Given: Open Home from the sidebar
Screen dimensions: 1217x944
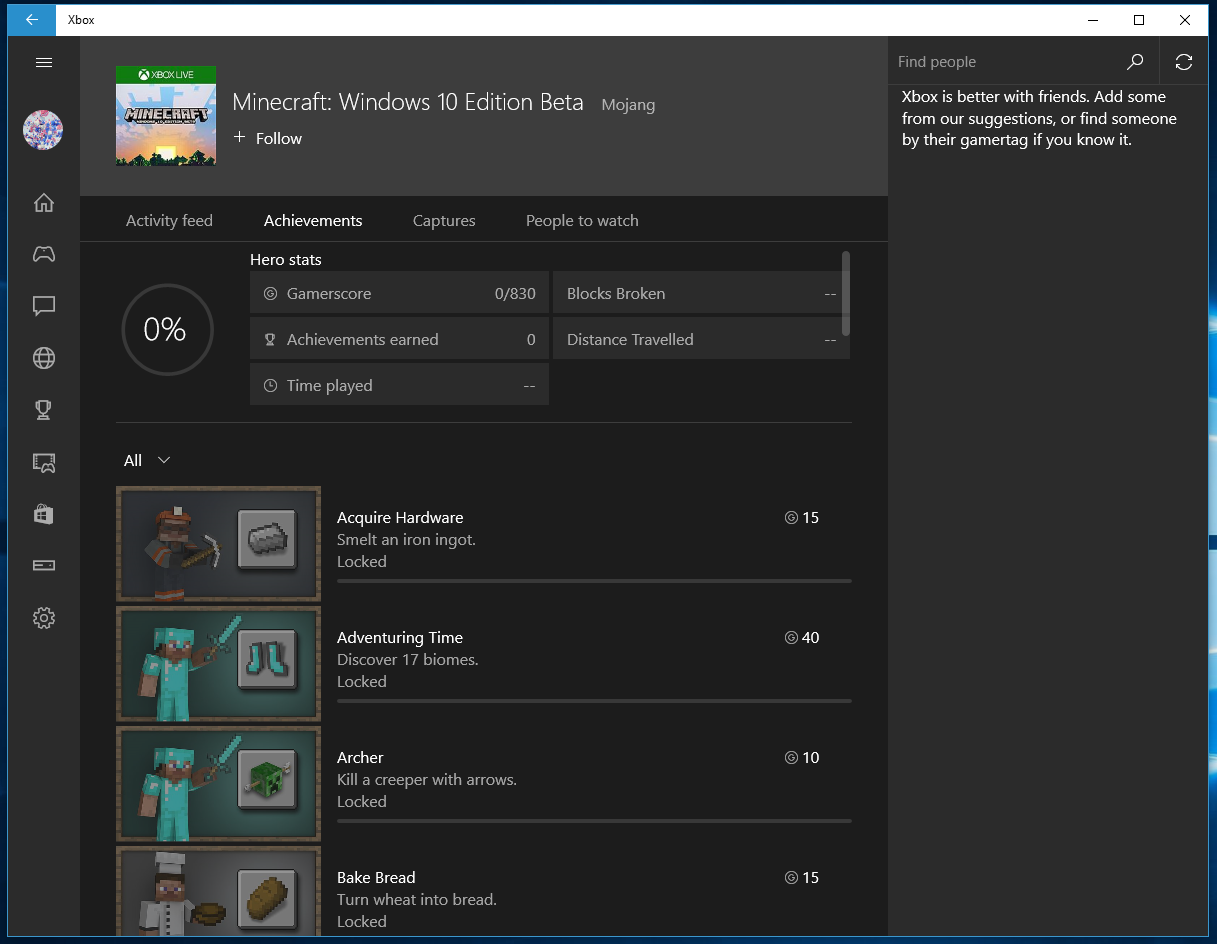Looking at the screenshot, I should click(43, 202).
